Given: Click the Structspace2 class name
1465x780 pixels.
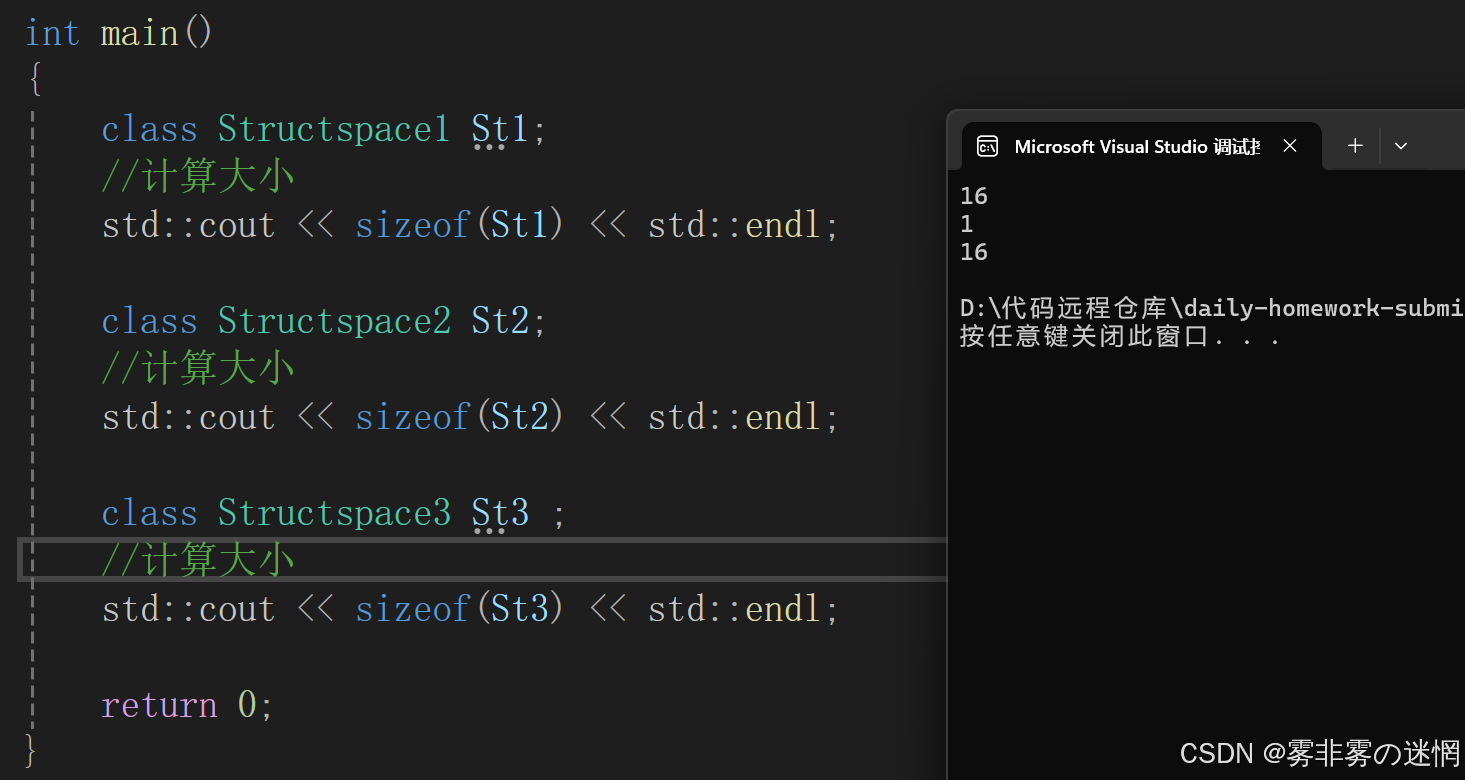Looking at the screenshot, I should [334, 321].
